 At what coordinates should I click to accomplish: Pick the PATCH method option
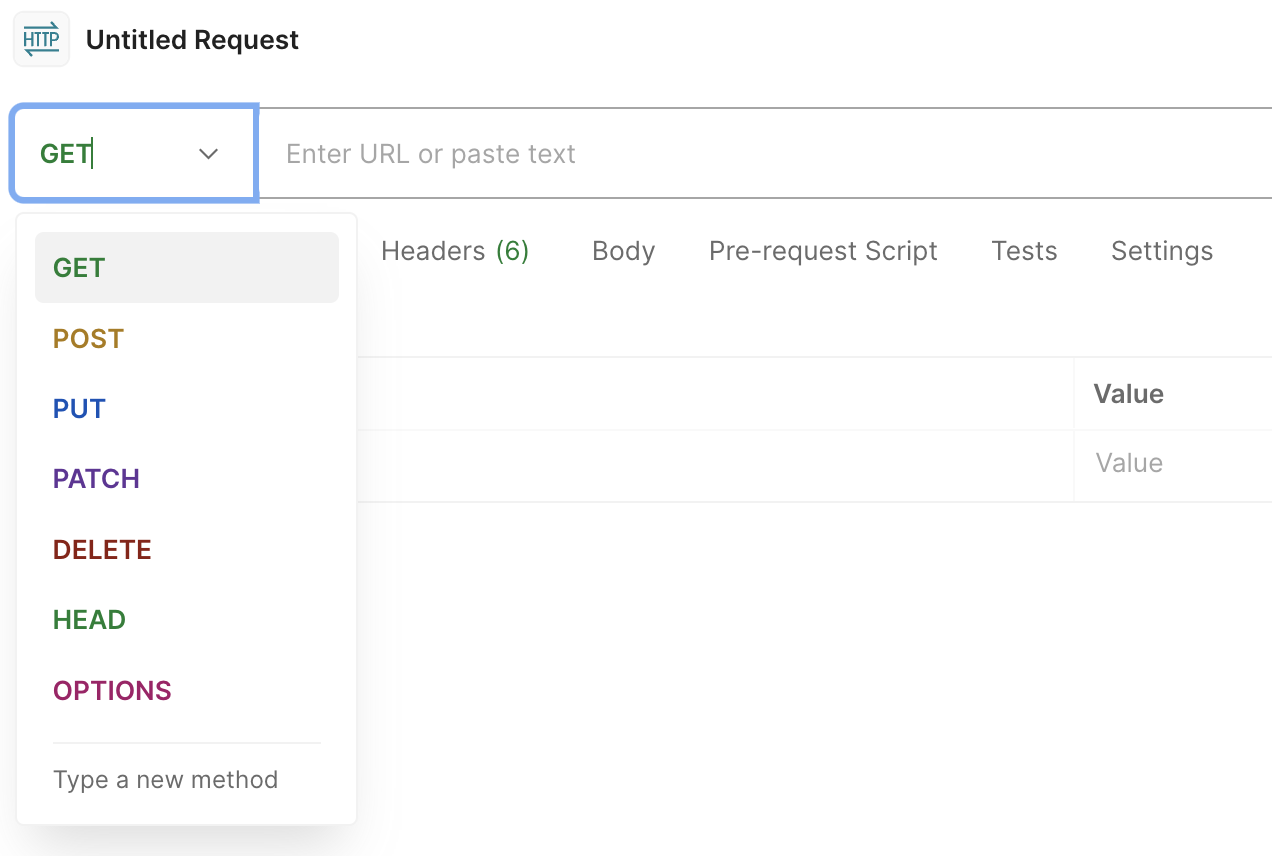[x=96, y=478]
